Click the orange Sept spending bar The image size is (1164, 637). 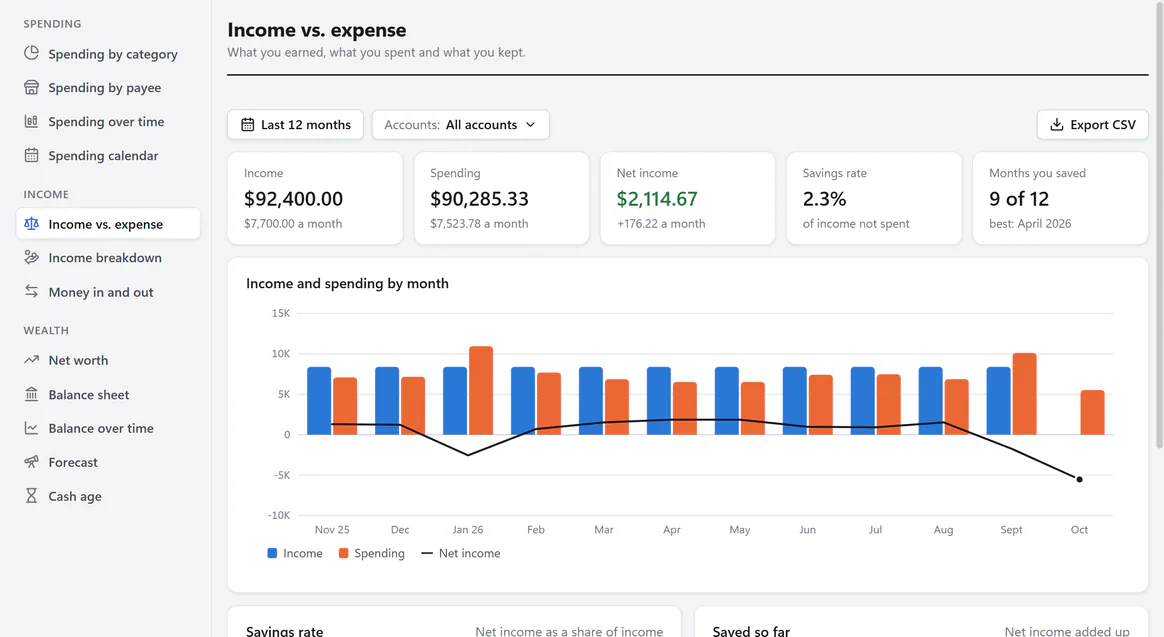tap(1024, 393)
